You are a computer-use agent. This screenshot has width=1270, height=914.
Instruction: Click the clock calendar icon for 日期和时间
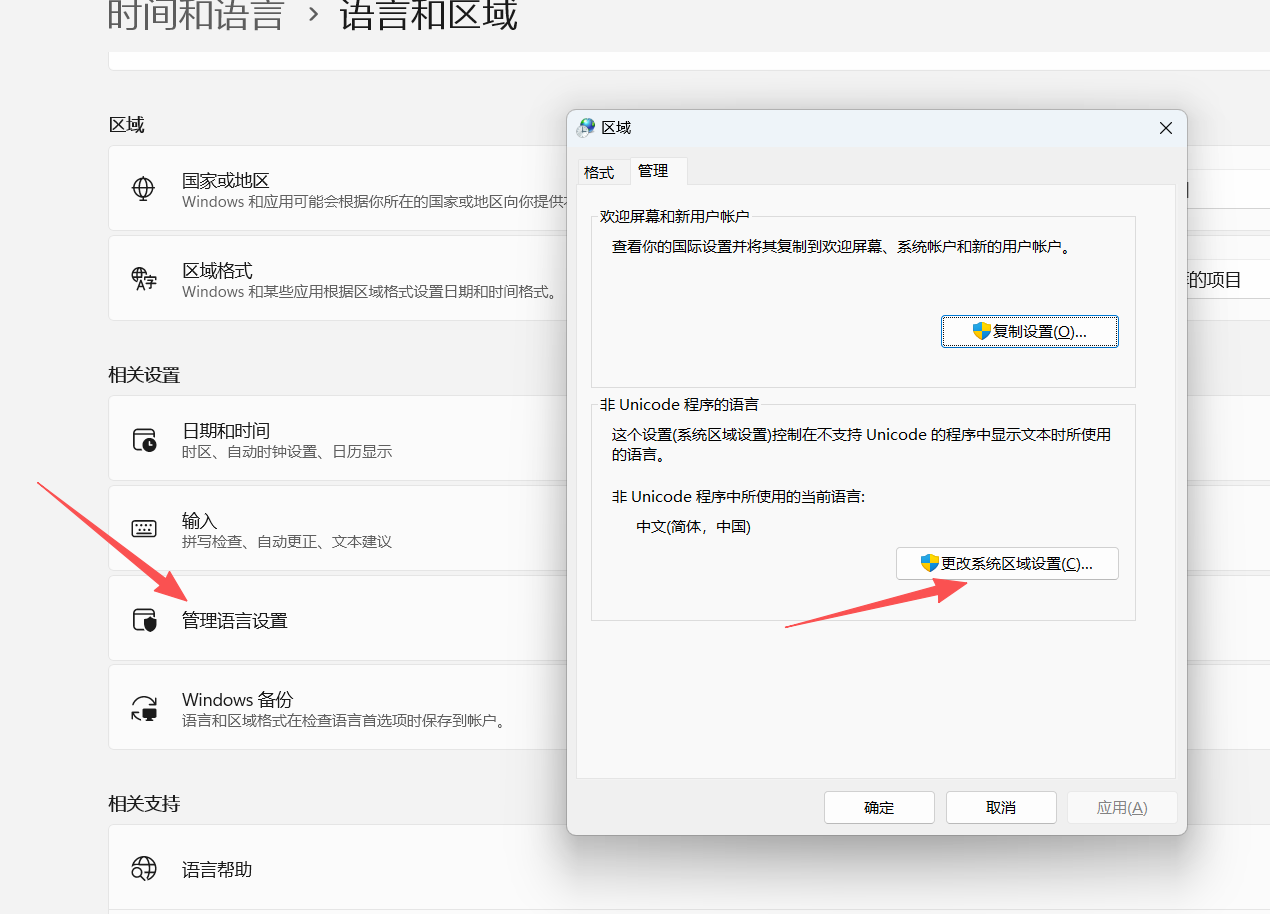pos(144,440)
